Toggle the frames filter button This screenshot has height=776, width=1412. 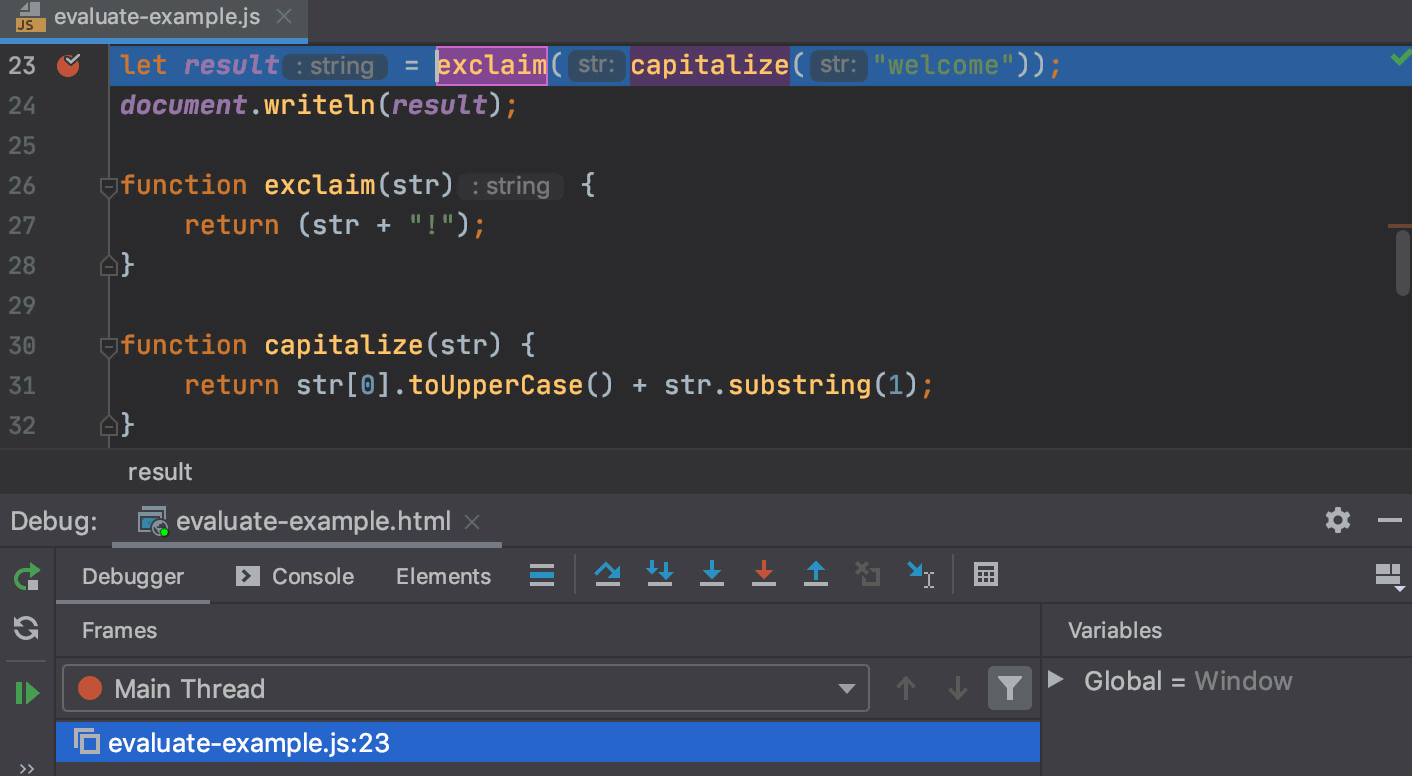click(1009, 688)
